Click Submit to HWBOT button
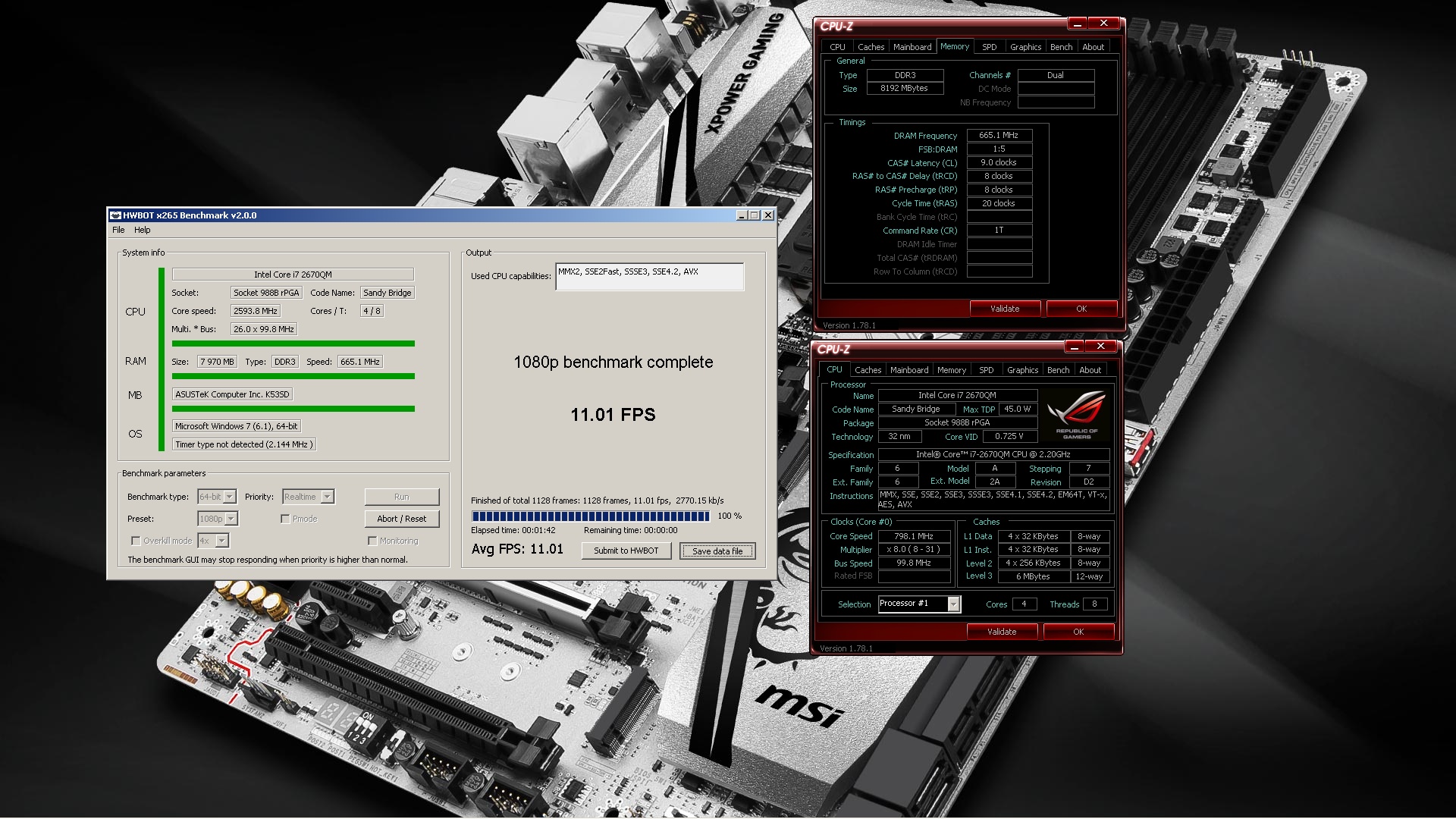This screenshot has height=819, width=1456. click(626, 551)
